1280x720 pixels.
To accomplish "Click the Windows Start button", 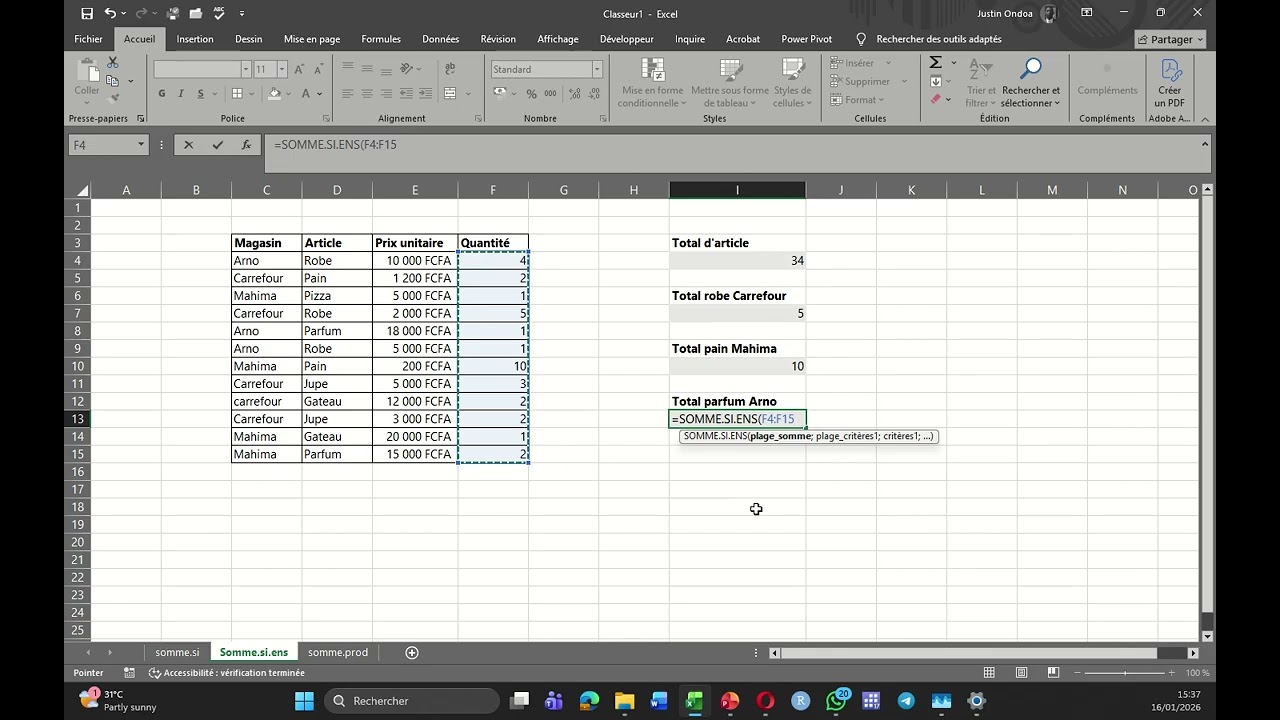I will (304, 701).
